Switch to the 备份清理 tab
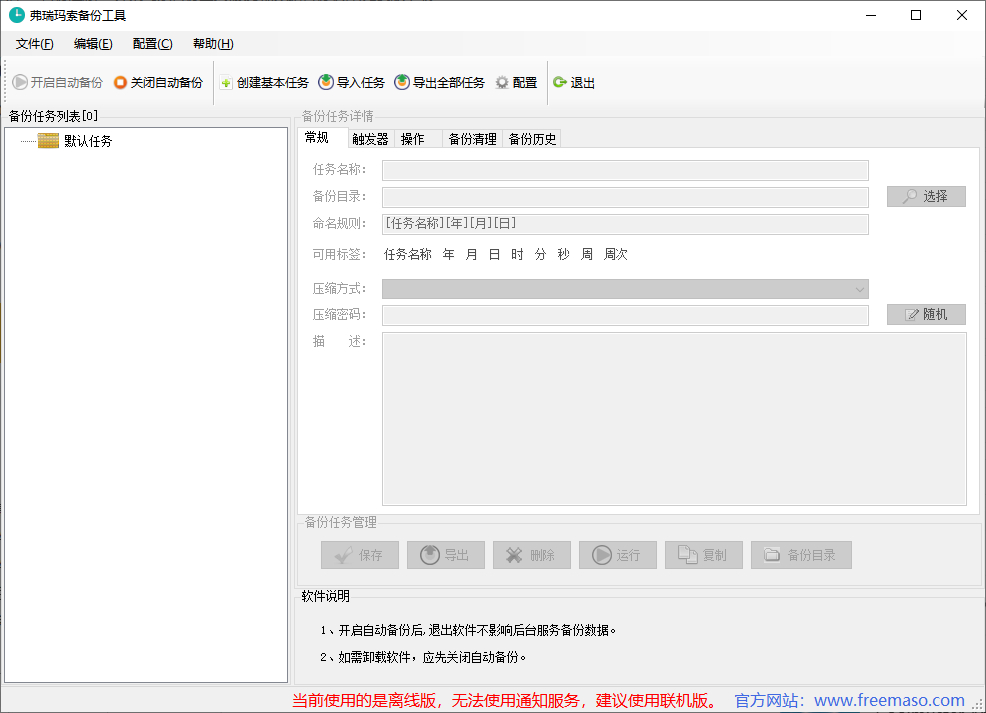Viewport: 986px width, 713px height. pyautogui.click(x=472, y=139)
